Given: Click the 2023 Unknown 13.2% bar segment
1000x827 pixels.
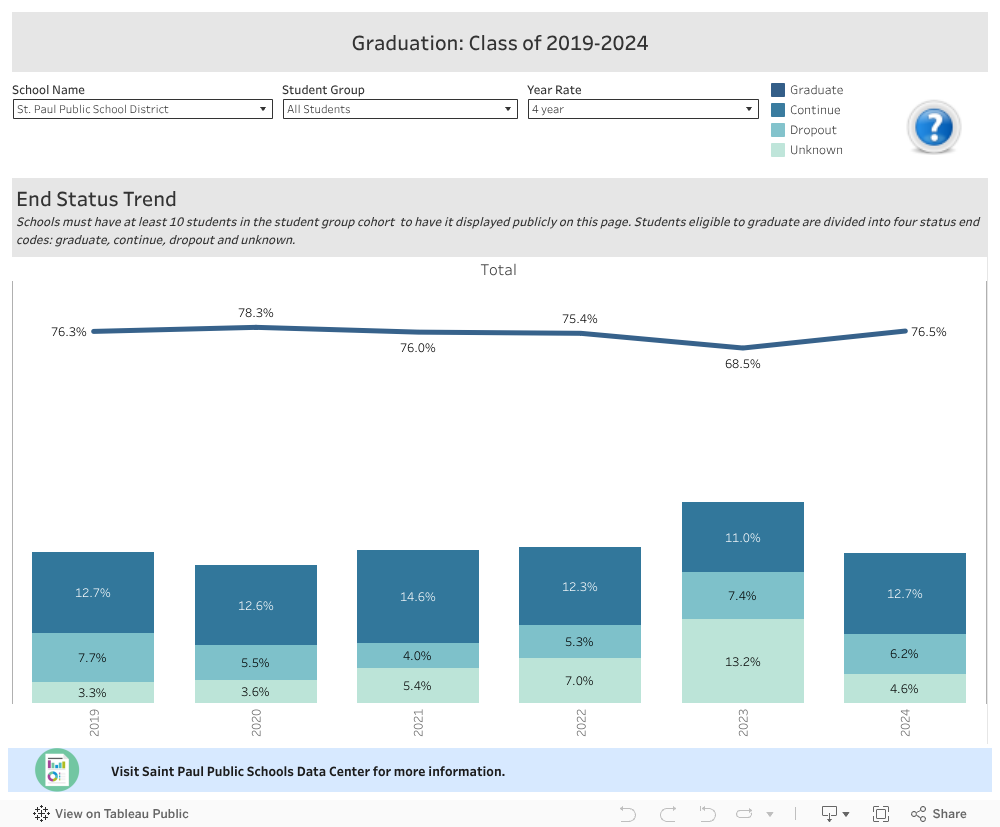Looking at the screenshot, I should 743,661.
